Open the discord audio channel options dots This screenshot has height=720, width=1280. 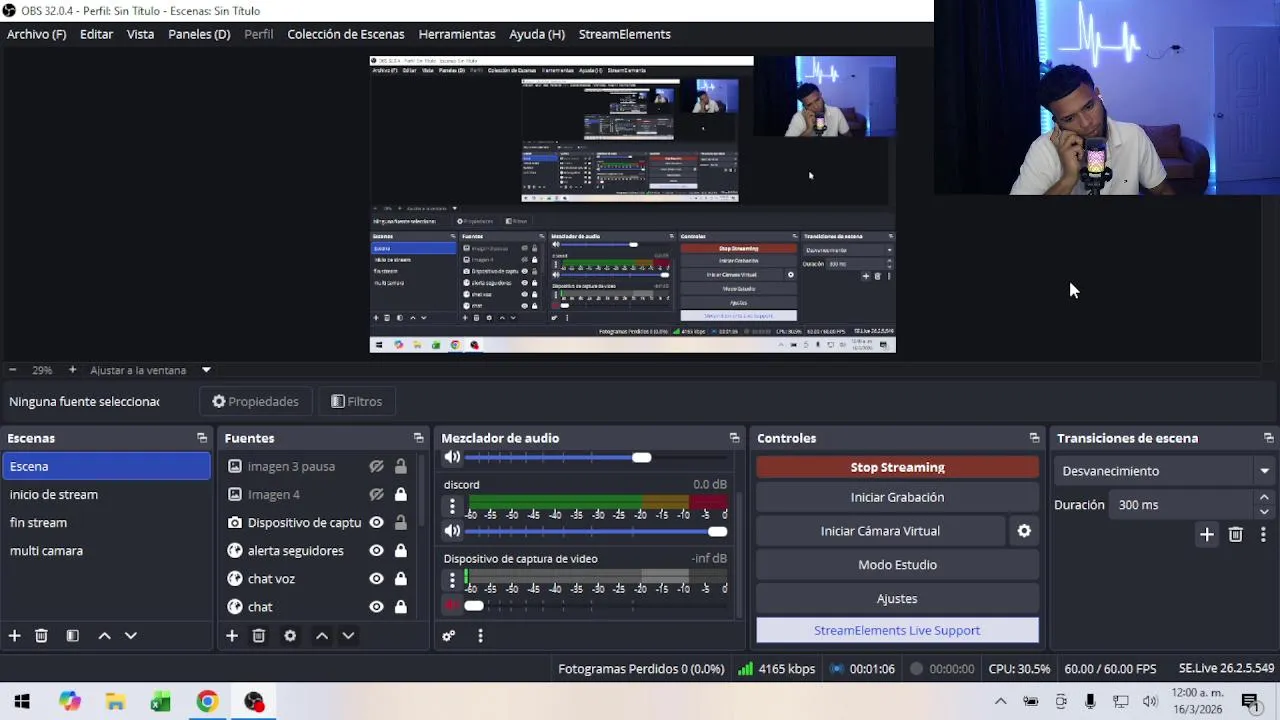click(452, 506)
